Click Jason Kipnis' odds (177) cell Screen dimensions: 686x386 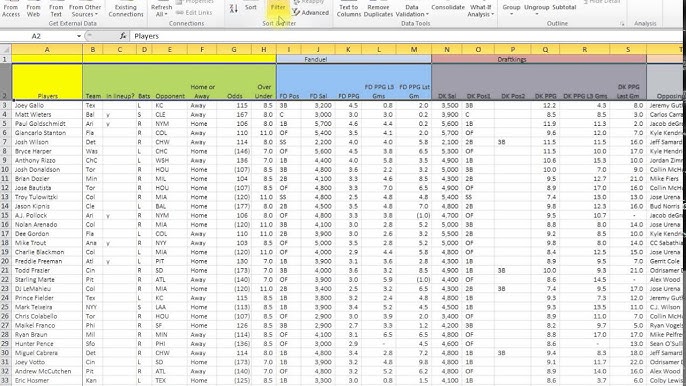pos(234,207)
